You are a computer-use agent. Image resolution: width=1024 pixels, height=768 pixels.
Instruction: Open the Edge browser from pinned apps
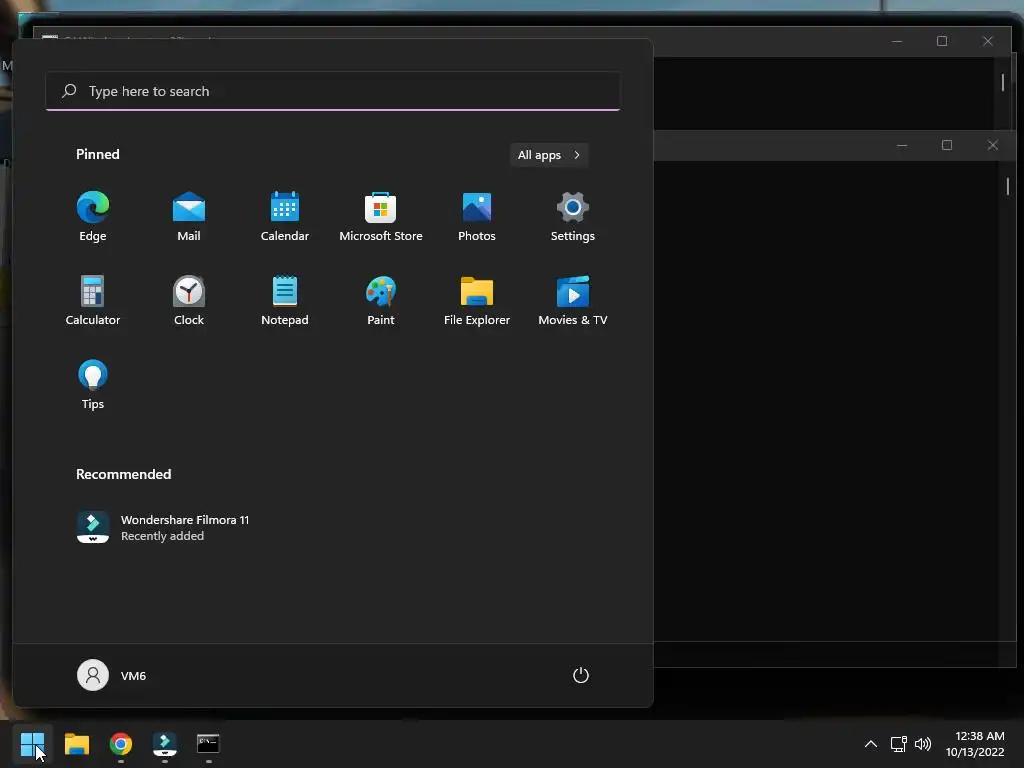click(x=93, y=217)
